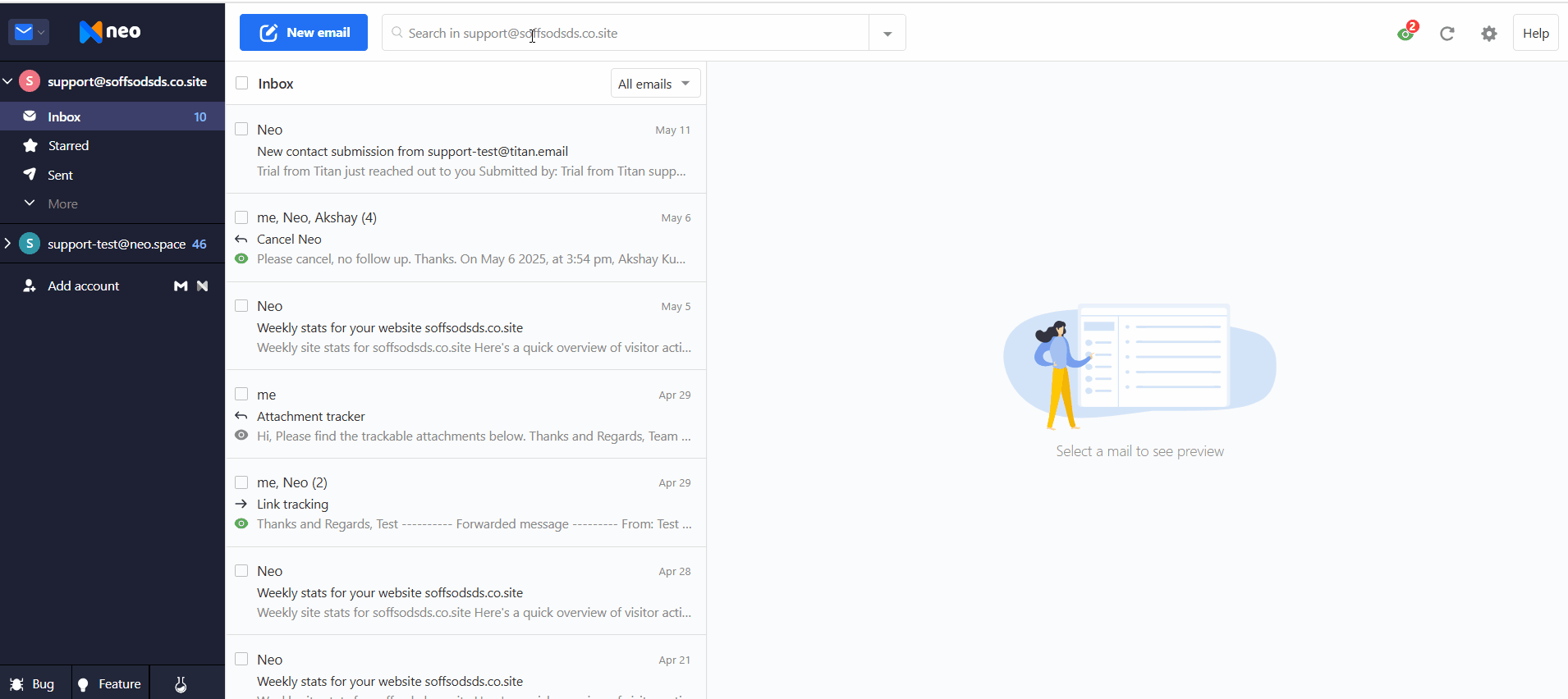Click the Add account person icon
The image size is (1568, 699).
(x=30, y=286)
